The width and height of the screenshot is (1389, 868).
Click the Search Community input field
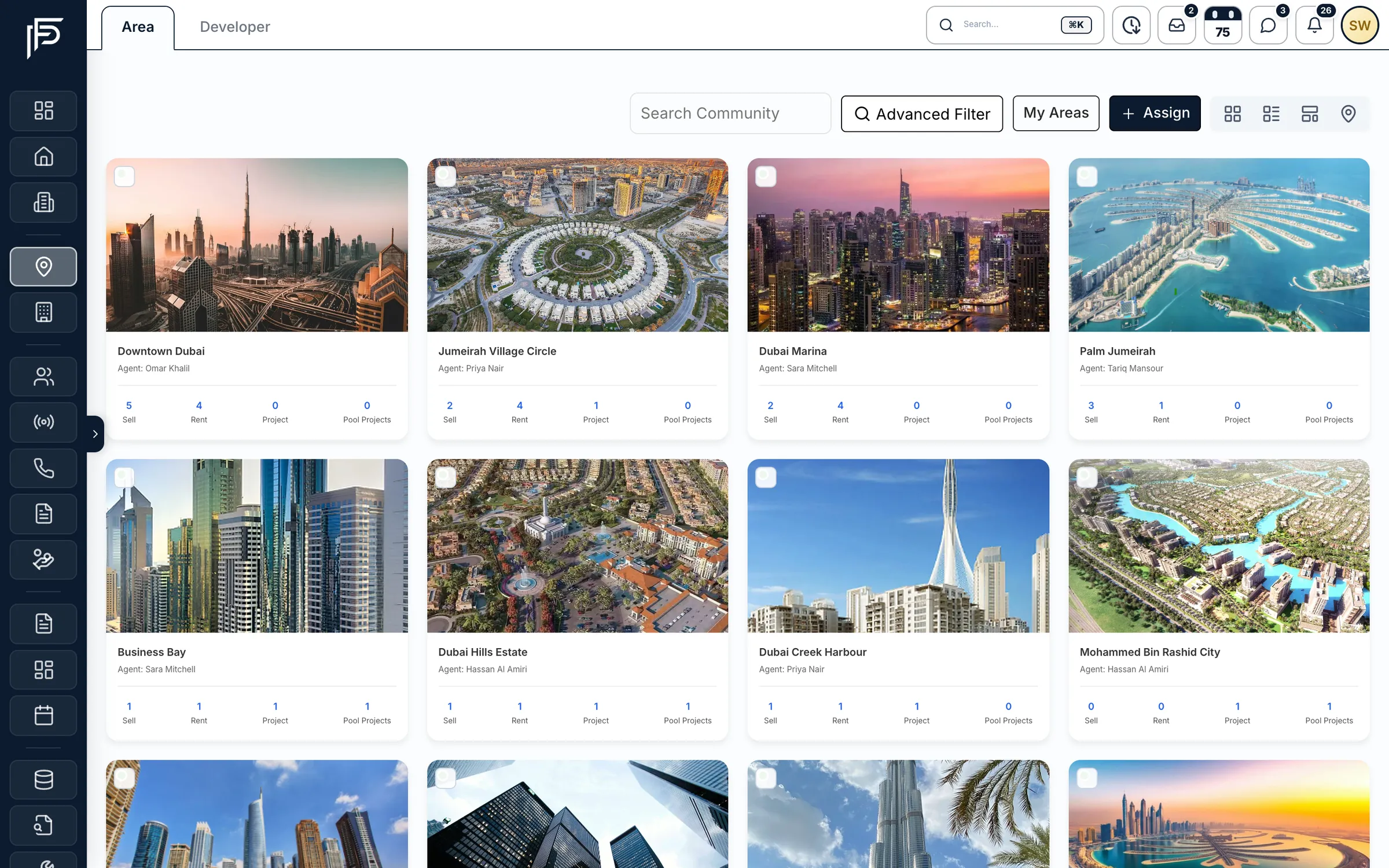[x=730, y=113]
